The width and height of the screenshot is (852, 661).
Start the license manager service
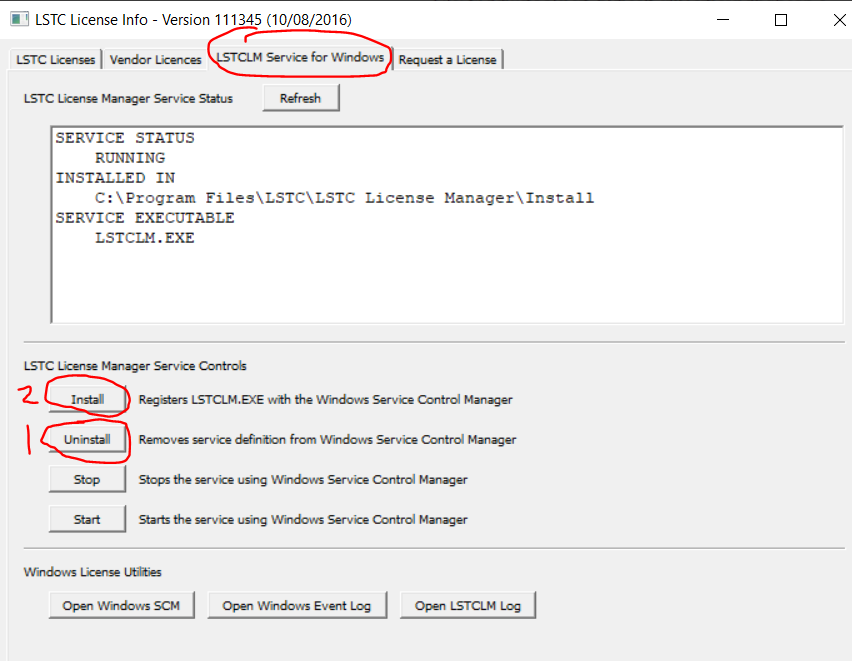click(87, 519)
